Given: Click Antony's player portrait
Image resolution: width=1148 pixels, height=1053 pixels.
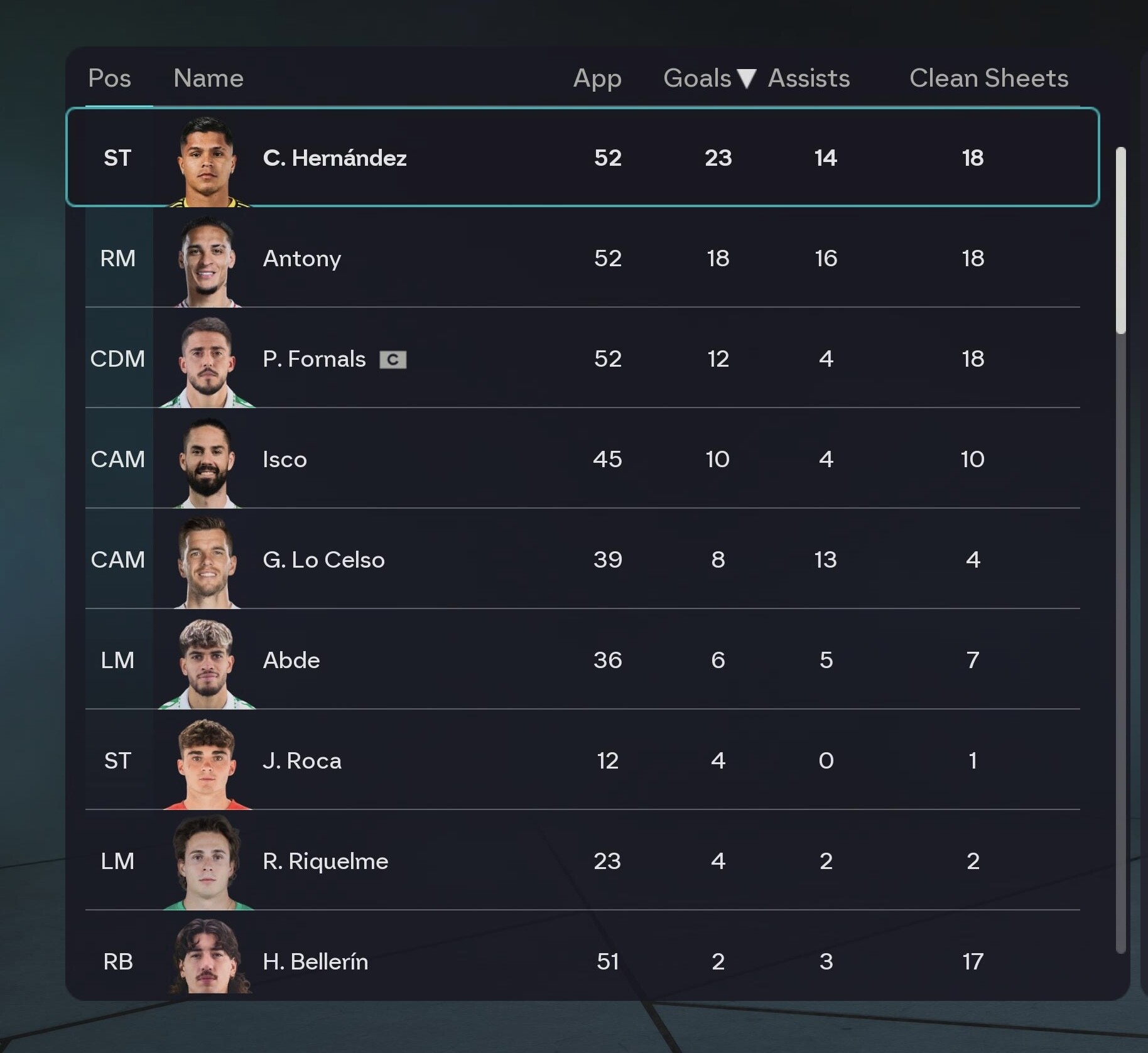Looking at the screenshot, I should click(x=208, y=262).
